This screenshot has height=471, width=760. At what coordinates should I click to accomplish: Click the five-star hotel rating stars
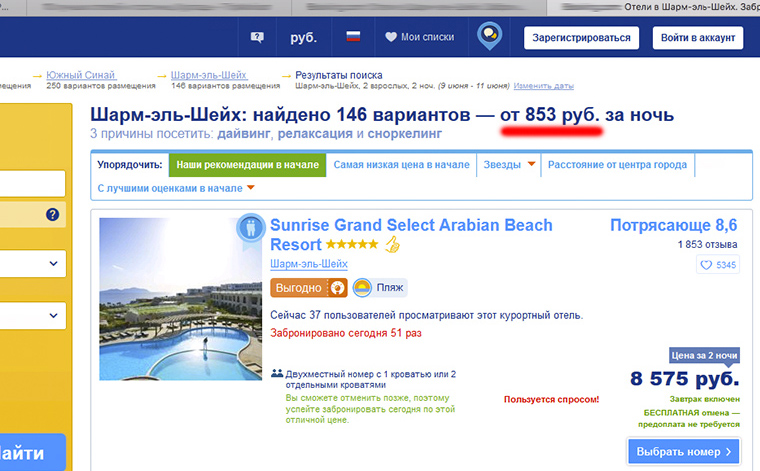[352, 244]
